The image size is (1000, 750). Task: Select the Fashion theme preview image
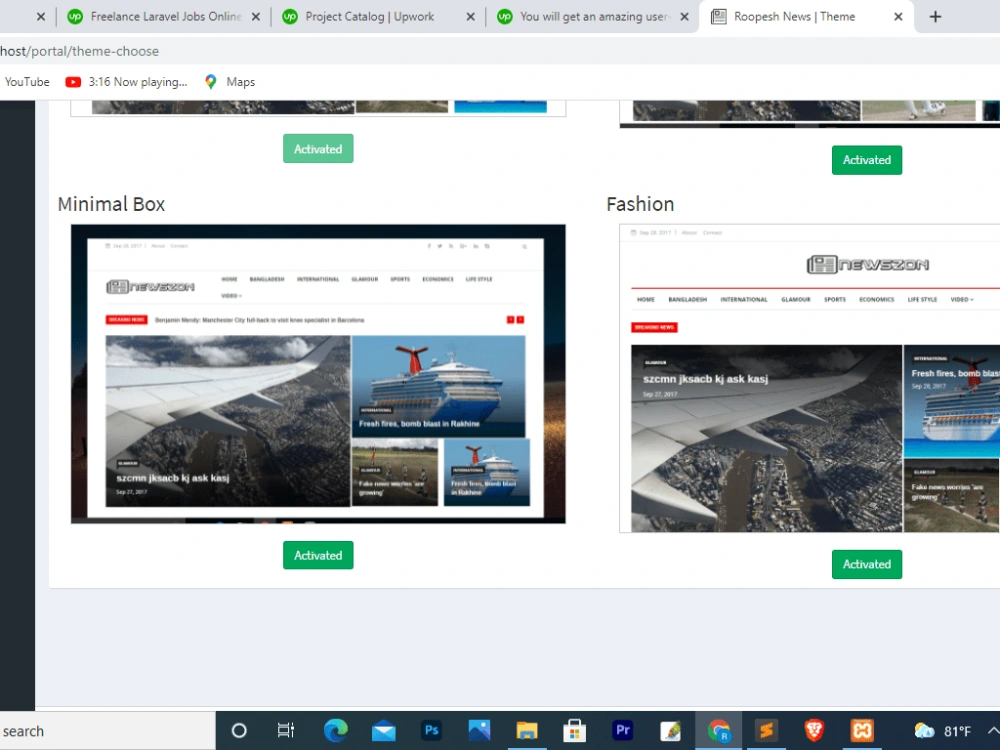809,378
